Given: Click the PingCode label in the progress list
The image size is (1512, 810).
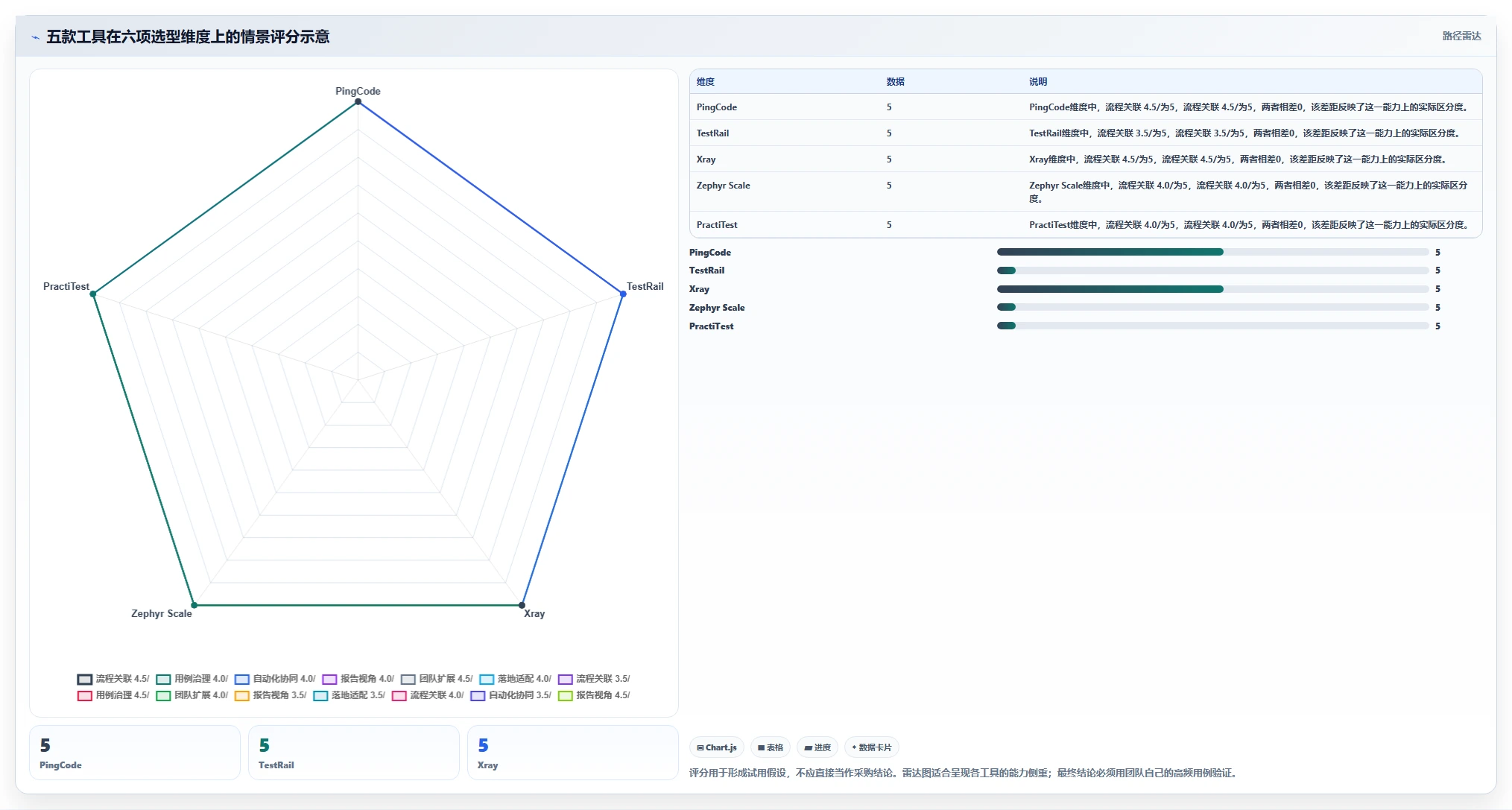Looking at the screenshot, I should pyautogui.click(x=710, y=253).
